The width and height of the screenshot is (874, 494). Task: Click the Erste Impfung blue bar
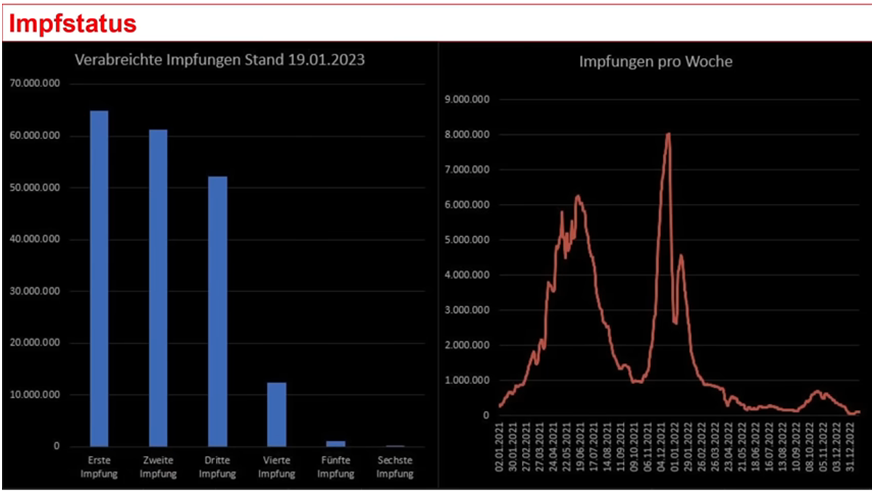(x=99, y=278)
